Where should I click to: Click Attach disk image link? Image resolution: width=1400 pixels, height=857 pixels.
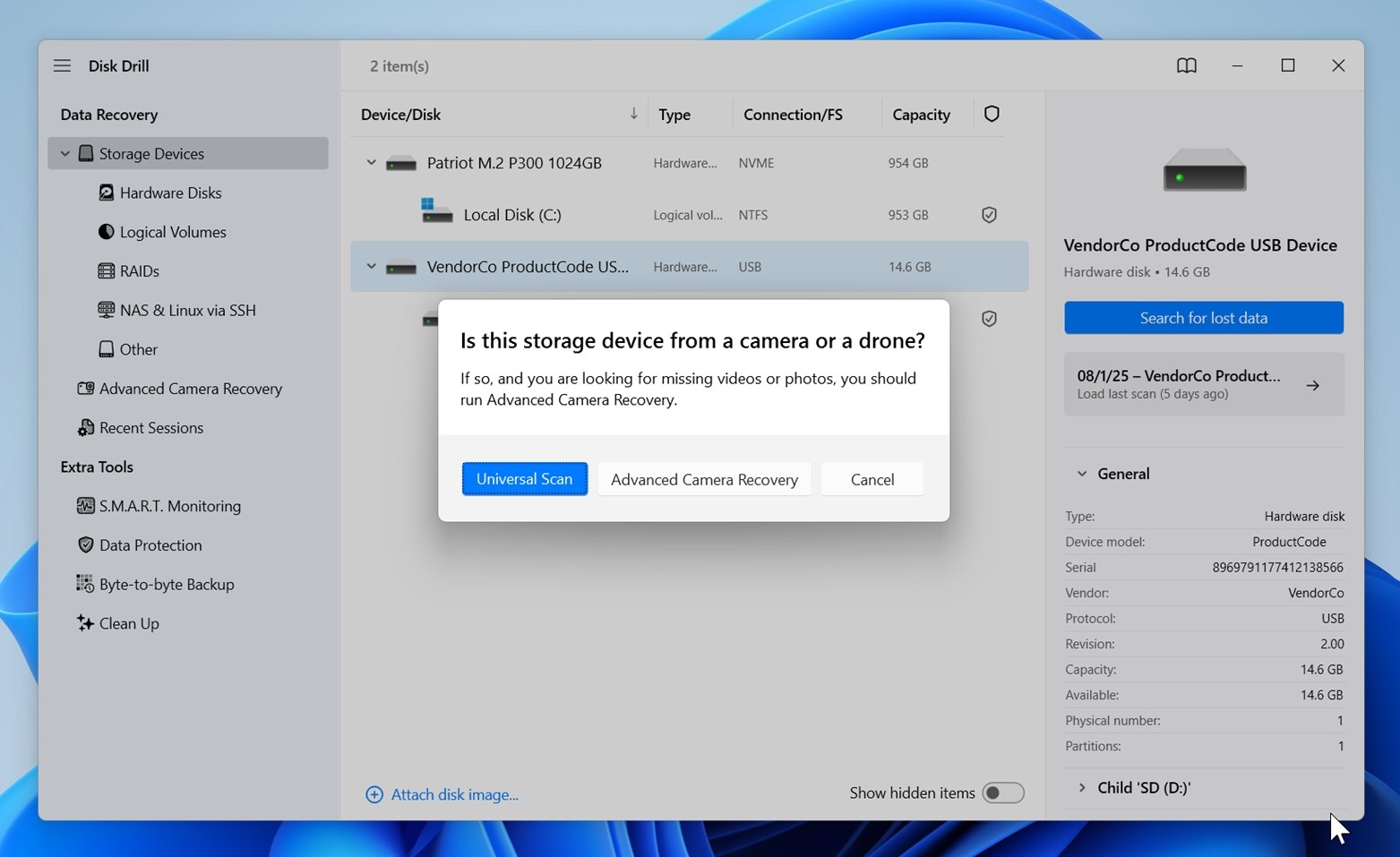(455, 794)
